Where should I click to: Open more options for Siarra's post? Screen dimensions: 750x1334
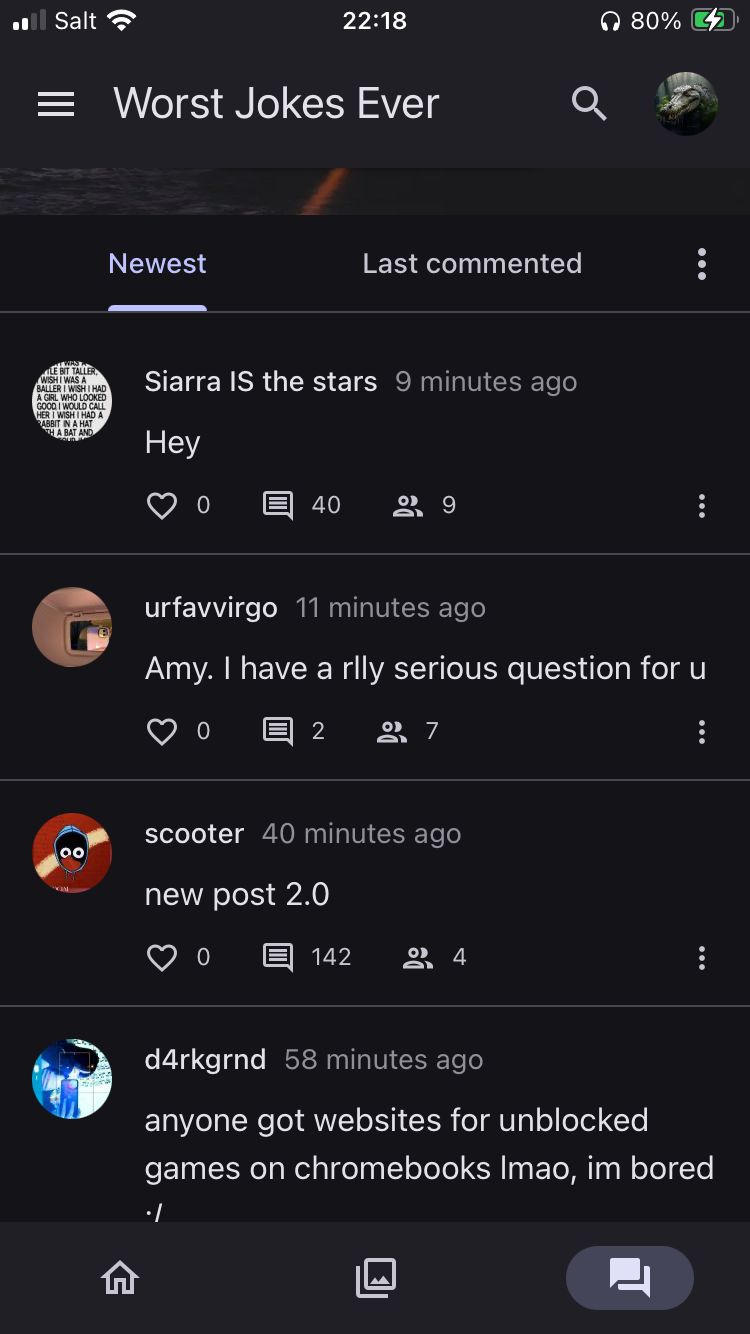[x=702, y=505]
